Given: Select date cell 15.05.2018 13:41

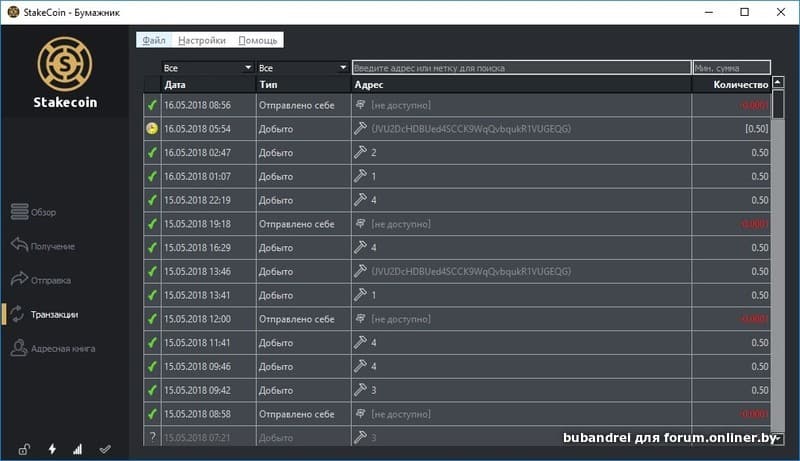Looking at the screenshot, I should tap(208, 295).
